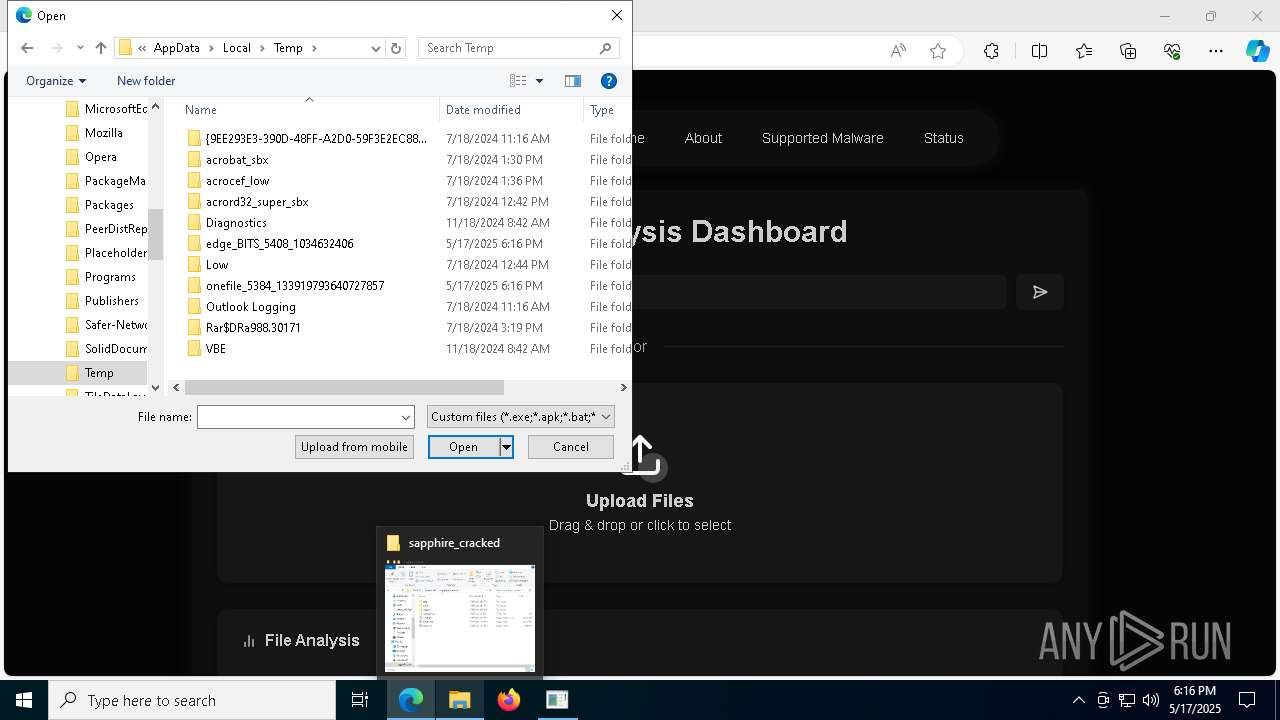Open Edge collections icon
1280x720 pixels.
pyautogui.click(x=1128, y=51)
